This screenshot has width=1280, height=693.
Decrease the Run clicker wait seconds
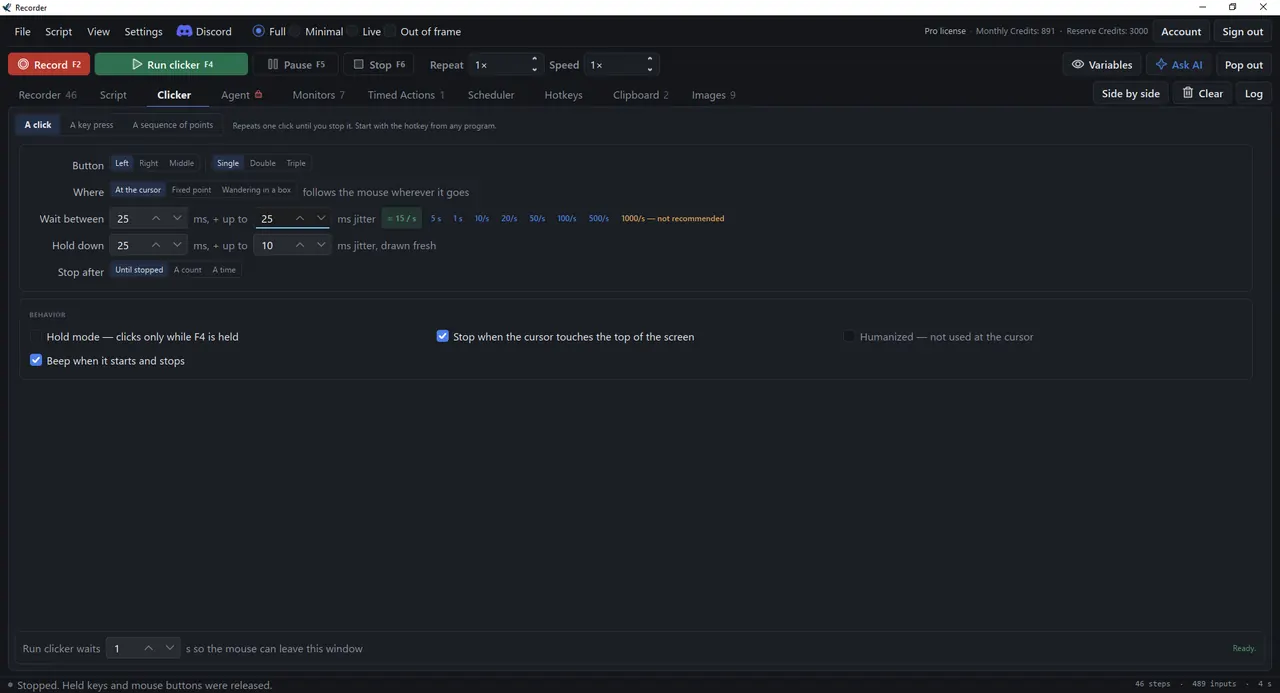click(x=169, y=648)
